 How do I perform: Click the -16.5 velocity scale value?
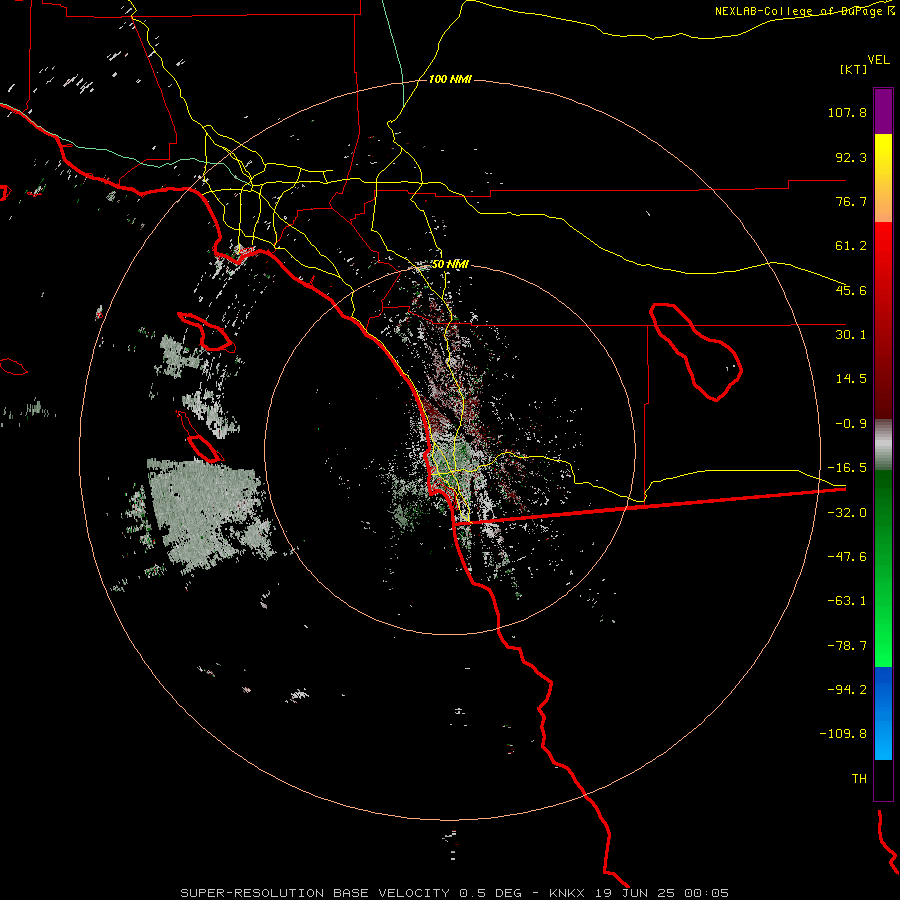click(x=847, y=468)
